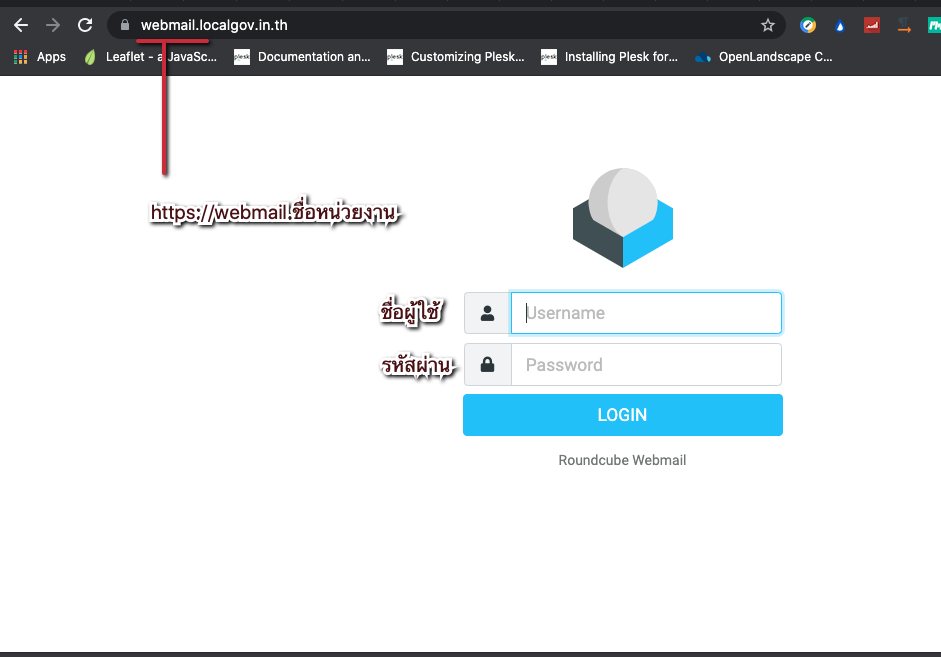Open the OpenLandscape bookmark
This screenshot has height=657, width=941.
pos(764,57)
